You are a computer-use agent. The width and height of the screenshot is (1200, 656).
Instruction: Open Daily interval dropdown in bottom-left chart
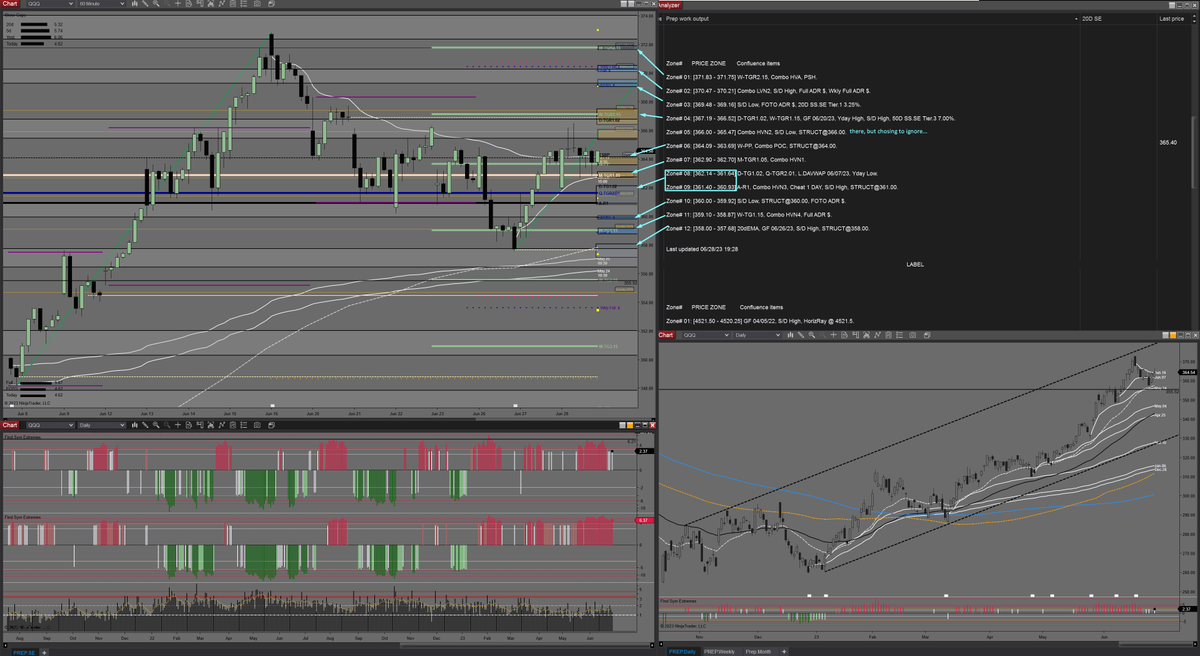pyautogui.click(x=102, y=425)
